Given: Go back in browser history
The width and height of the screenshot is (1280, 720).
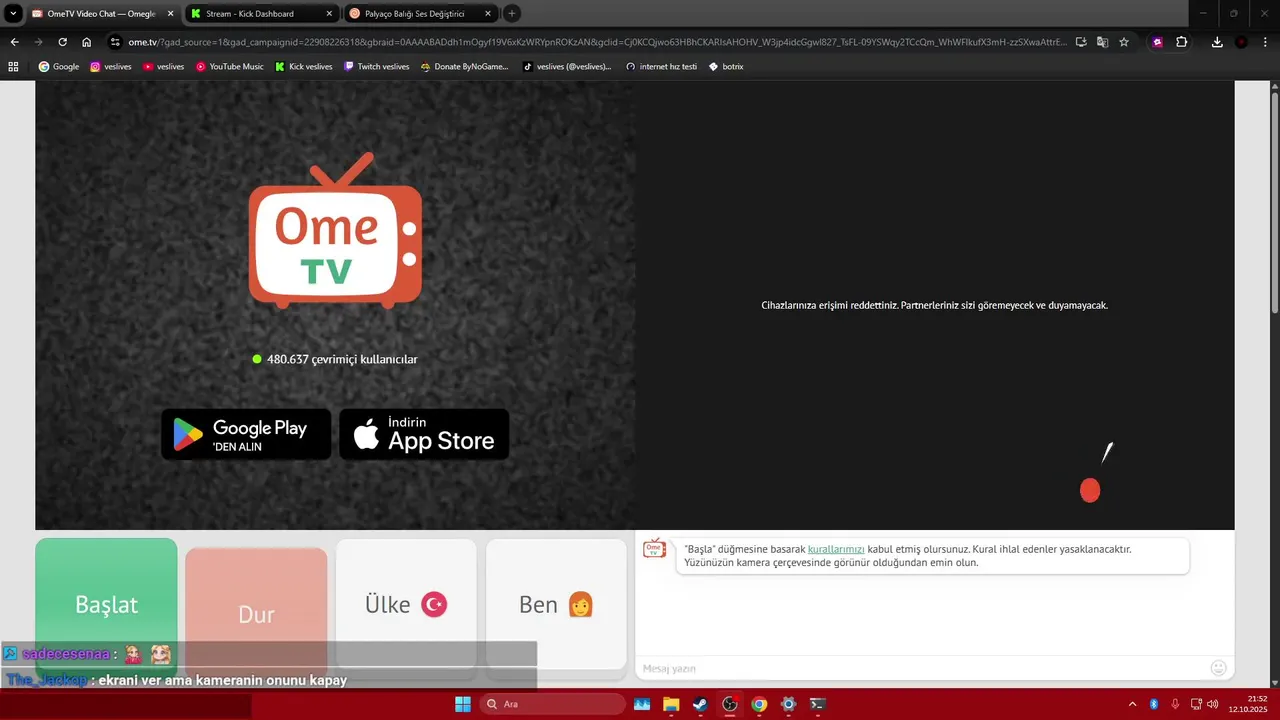Looking at the screenshot, I should click(14, 42).
